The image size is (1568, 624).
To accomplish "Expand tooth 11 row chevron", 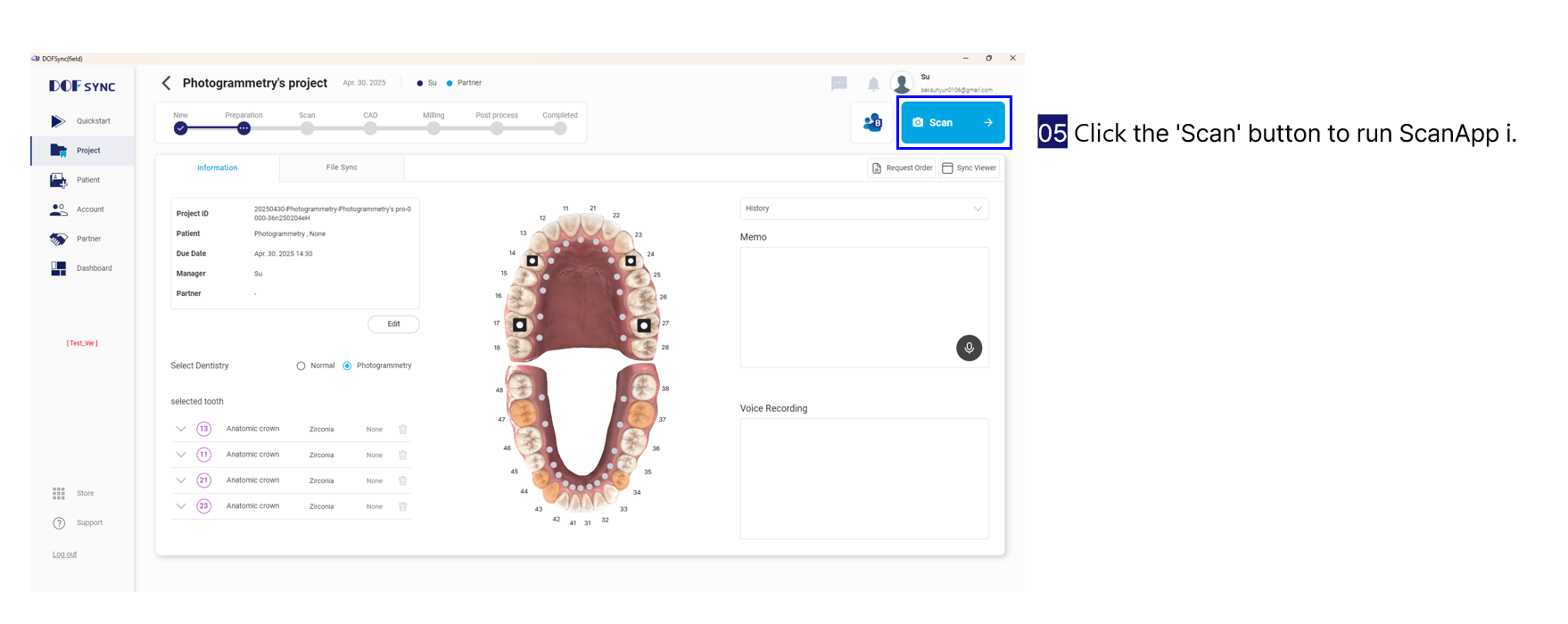I will click(x=181, y=456).
